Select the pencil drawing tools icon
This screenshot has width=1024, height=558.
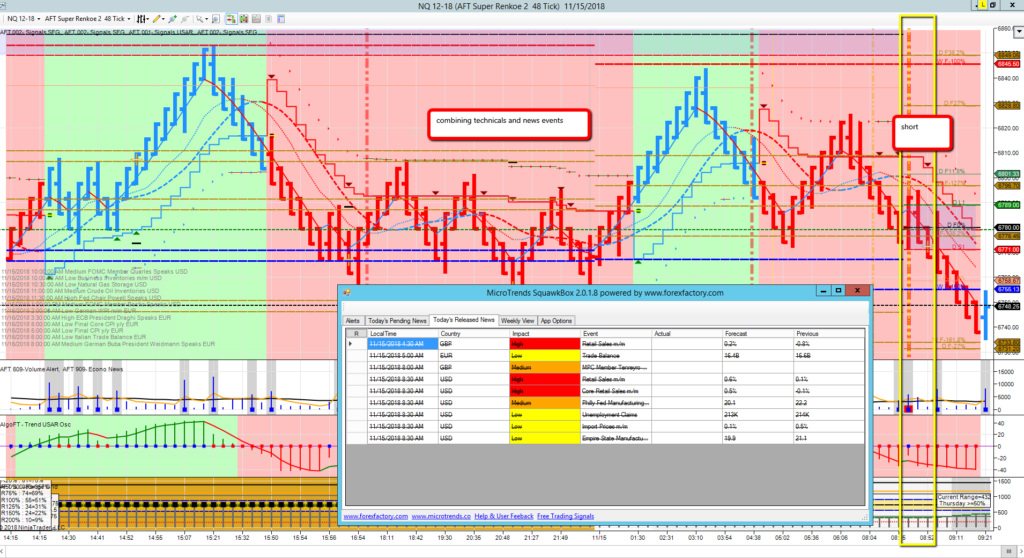click(157, 19)
